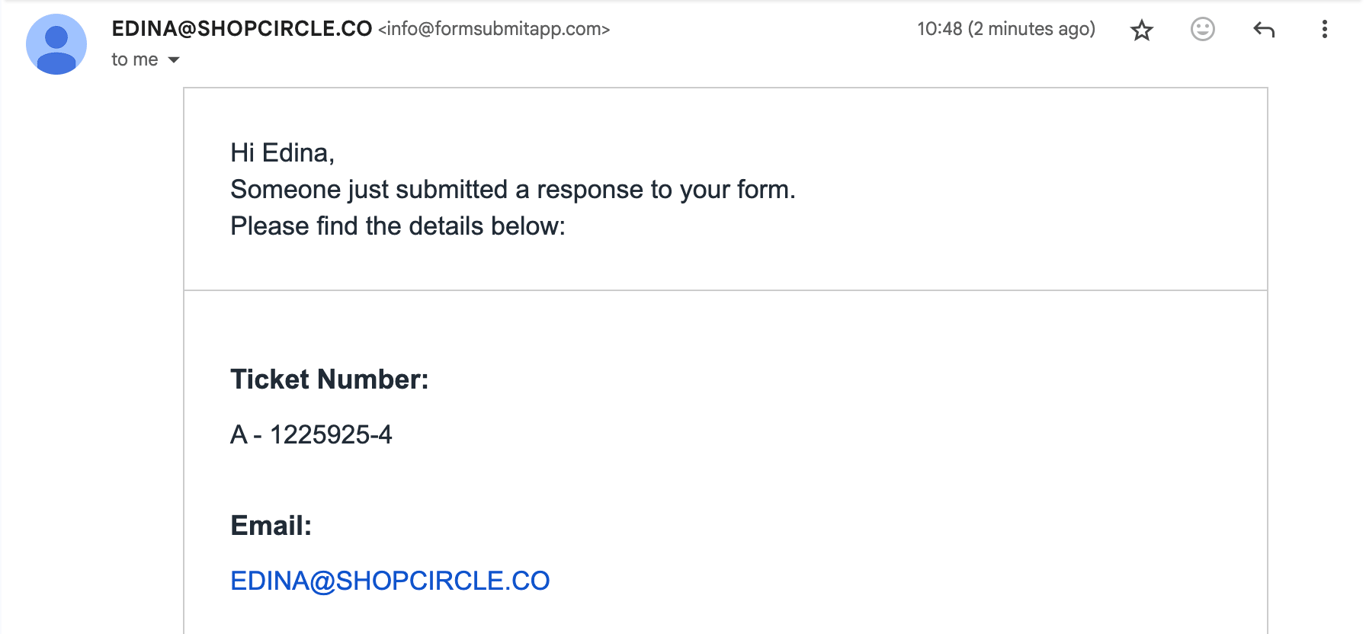1366x634 pixels.
Task: Star this email message
Action: (1141, 30)
